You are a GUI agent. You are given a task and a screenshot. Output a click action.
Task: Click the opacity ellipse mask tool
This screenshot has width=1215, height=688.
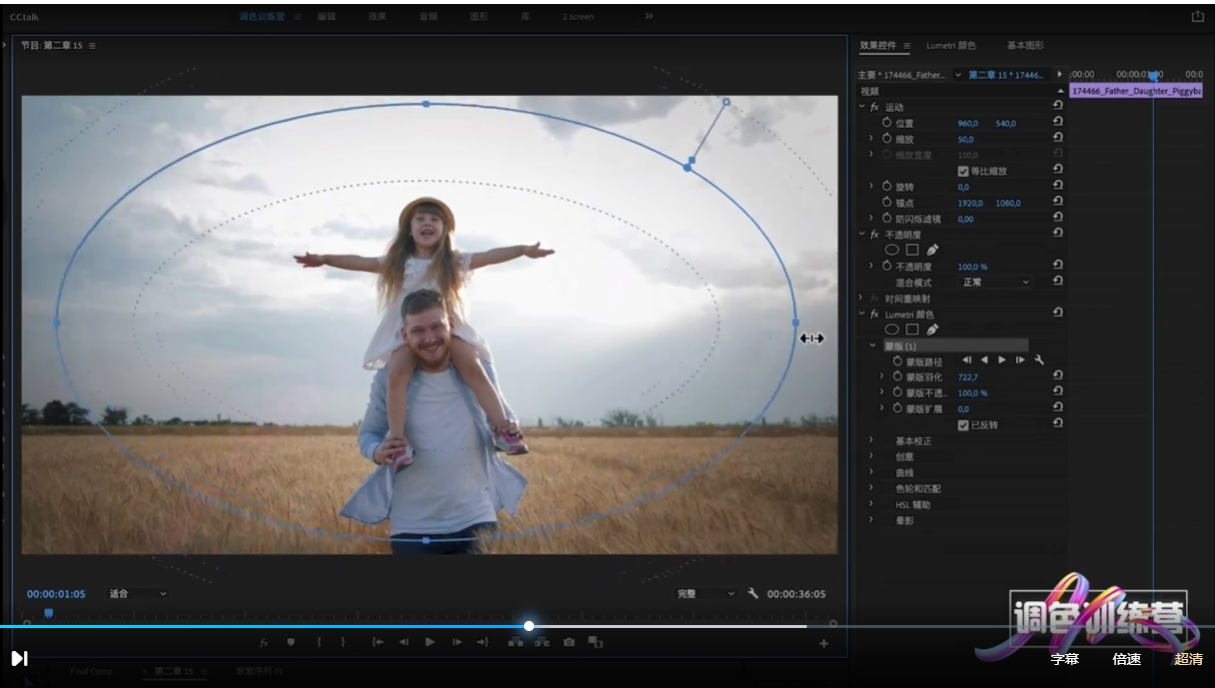click(x=892, y=250)
